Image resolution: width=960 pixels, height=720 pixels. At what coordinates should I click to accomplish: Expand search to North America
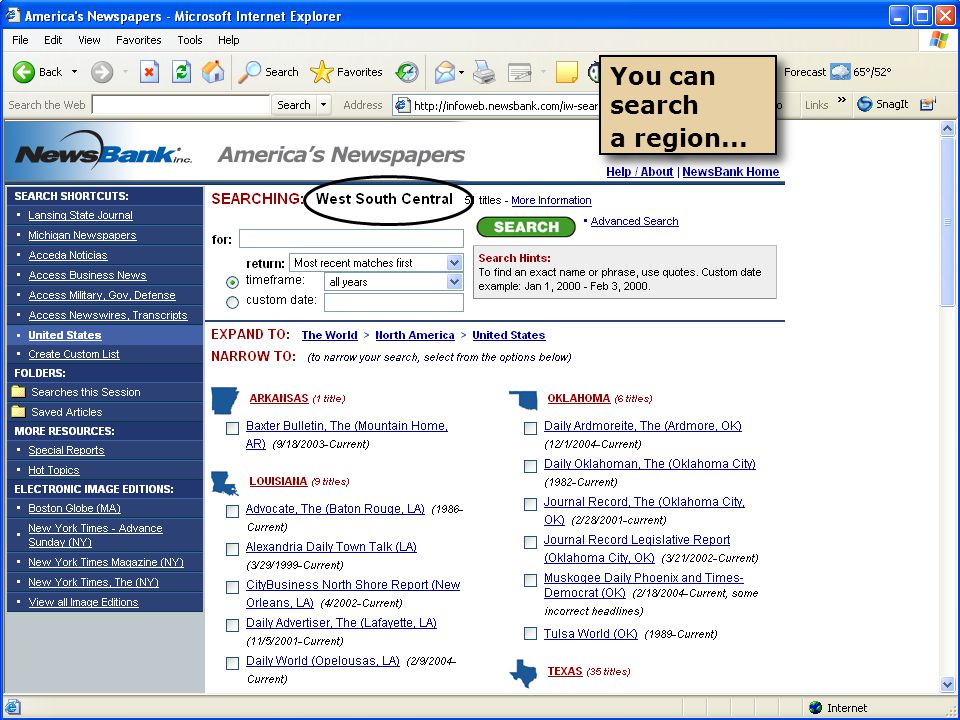click(414, 335)
